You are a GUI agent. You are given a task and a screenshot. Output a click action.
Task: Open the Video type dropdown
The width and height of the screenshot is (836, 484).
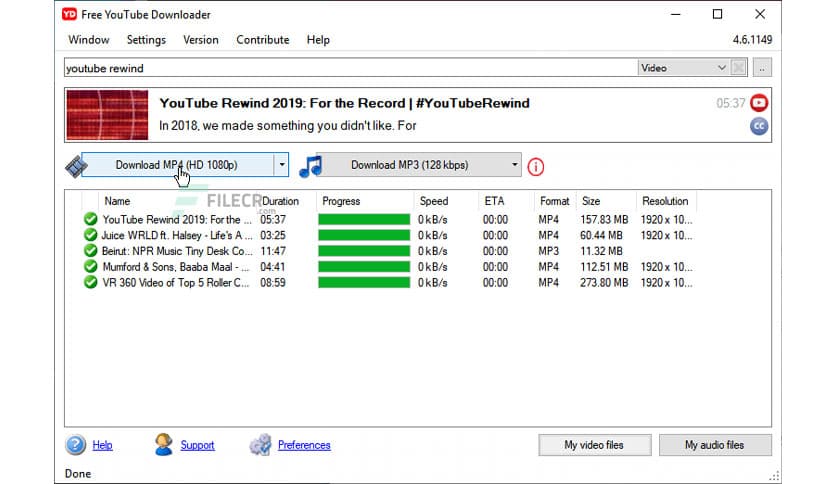point(684,68)
